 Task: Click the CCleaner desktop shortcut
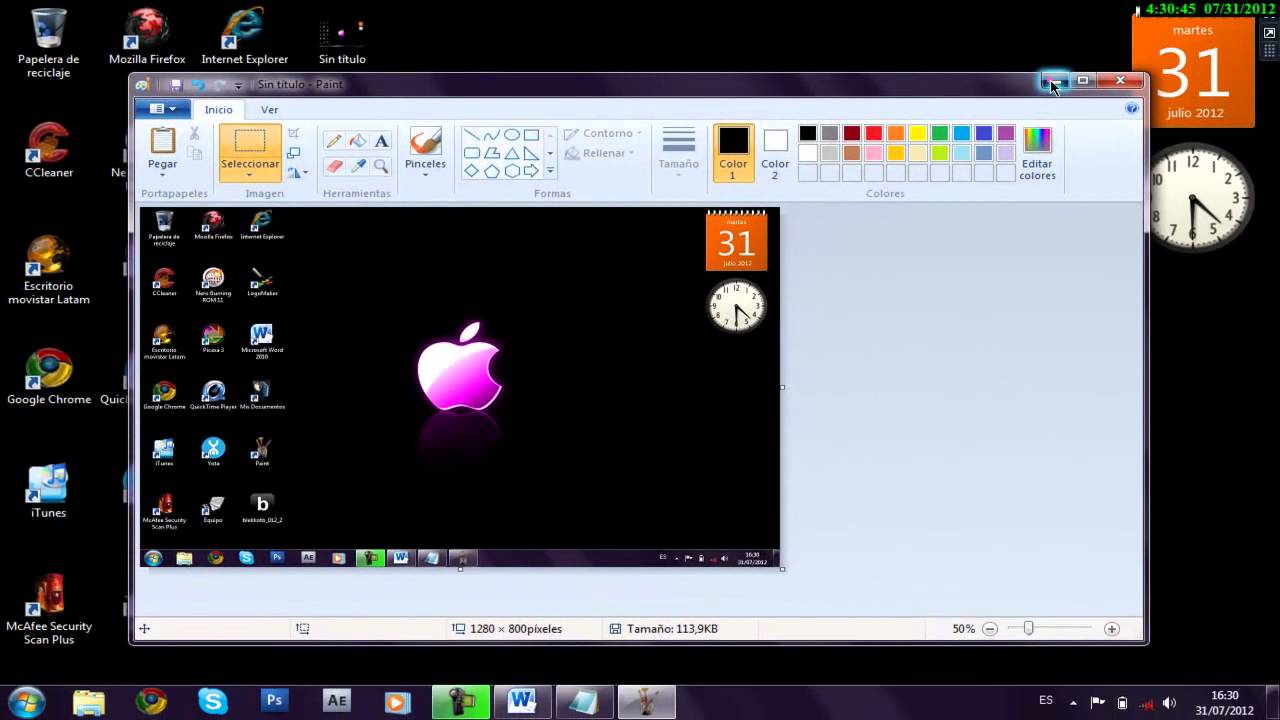tap(49, 150)
